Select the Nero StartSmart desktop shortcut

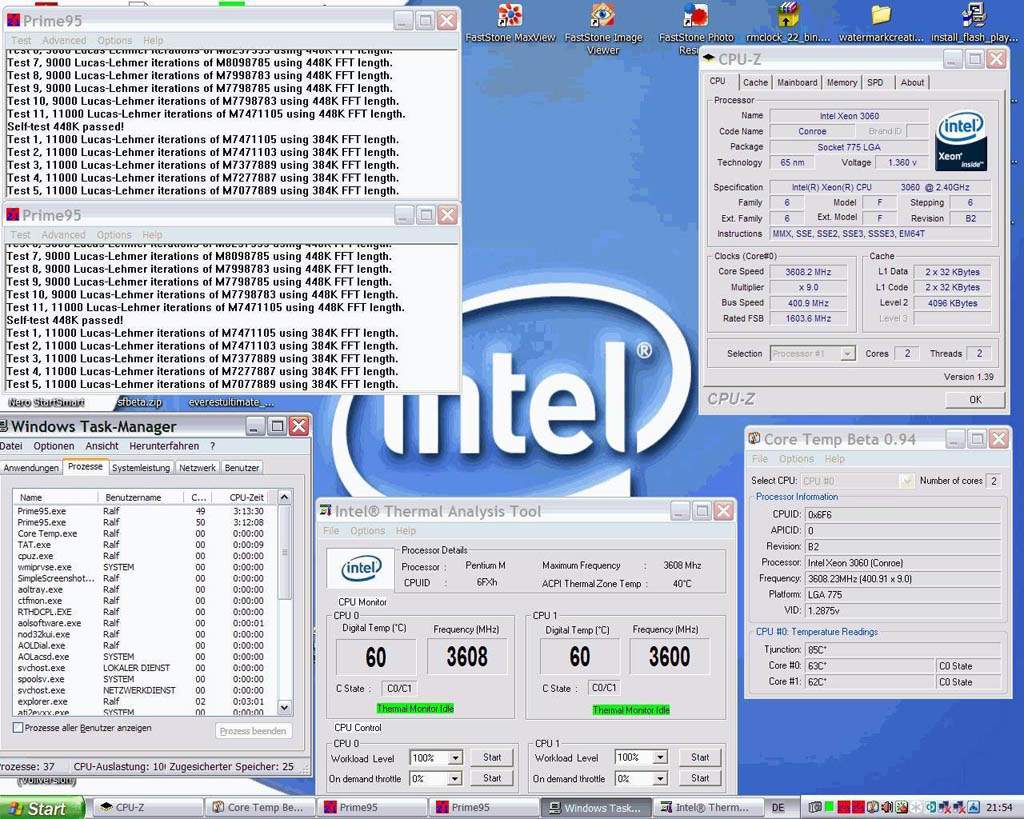tap(46, 402)
